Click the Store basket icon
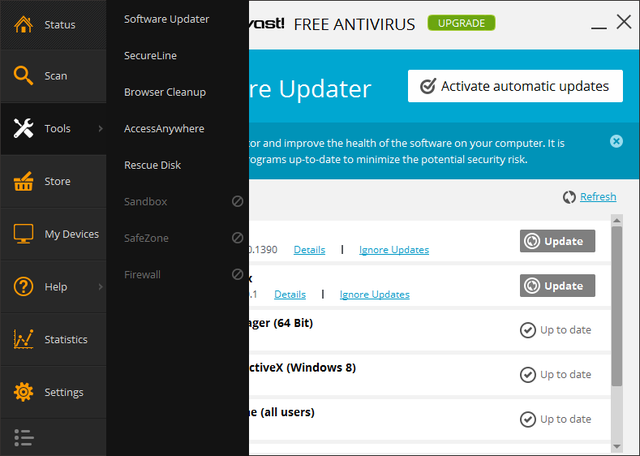 click(x=23, y=181)
